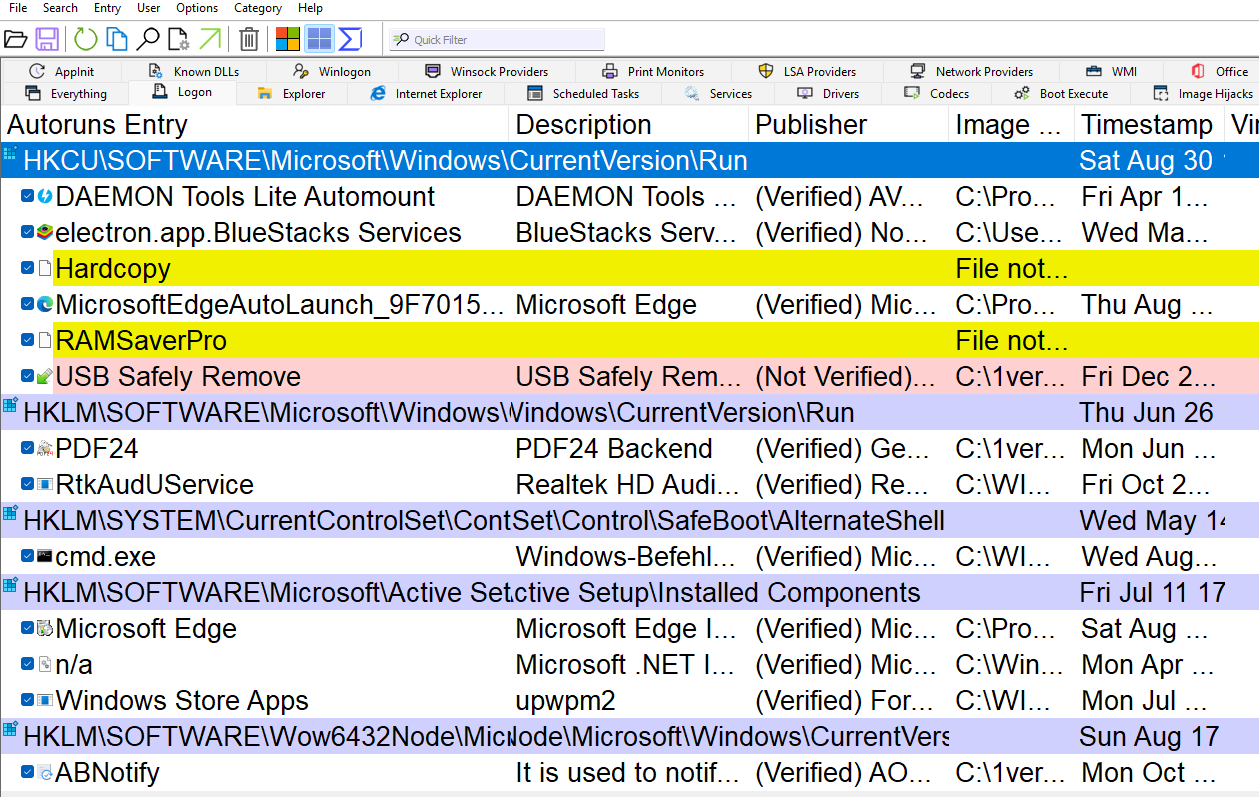The width and height of the screenshot is (1259, 797).
Task: Open Find using the magnifier toolbar icon
Action: point(148,39)
